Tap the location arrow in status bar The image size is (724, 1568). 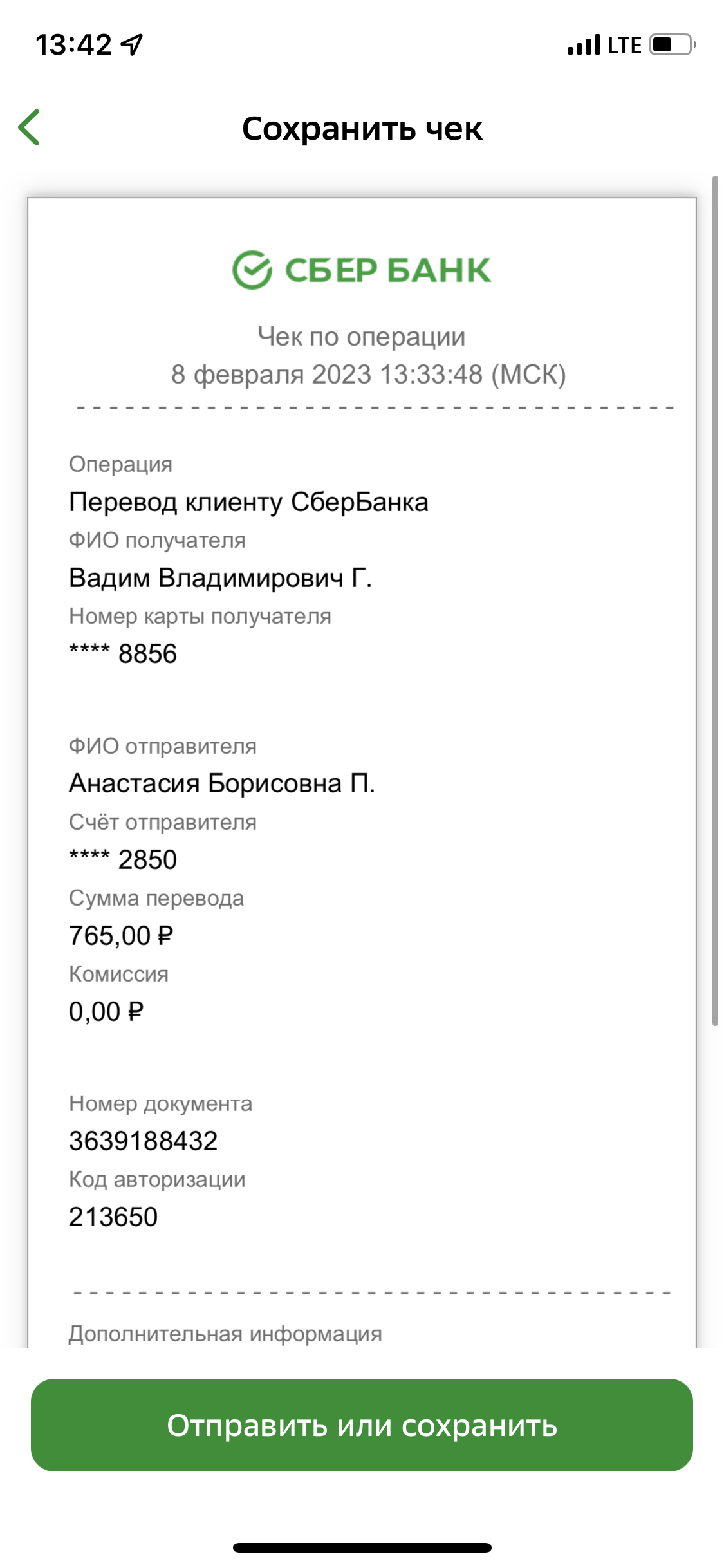point(132,45)
